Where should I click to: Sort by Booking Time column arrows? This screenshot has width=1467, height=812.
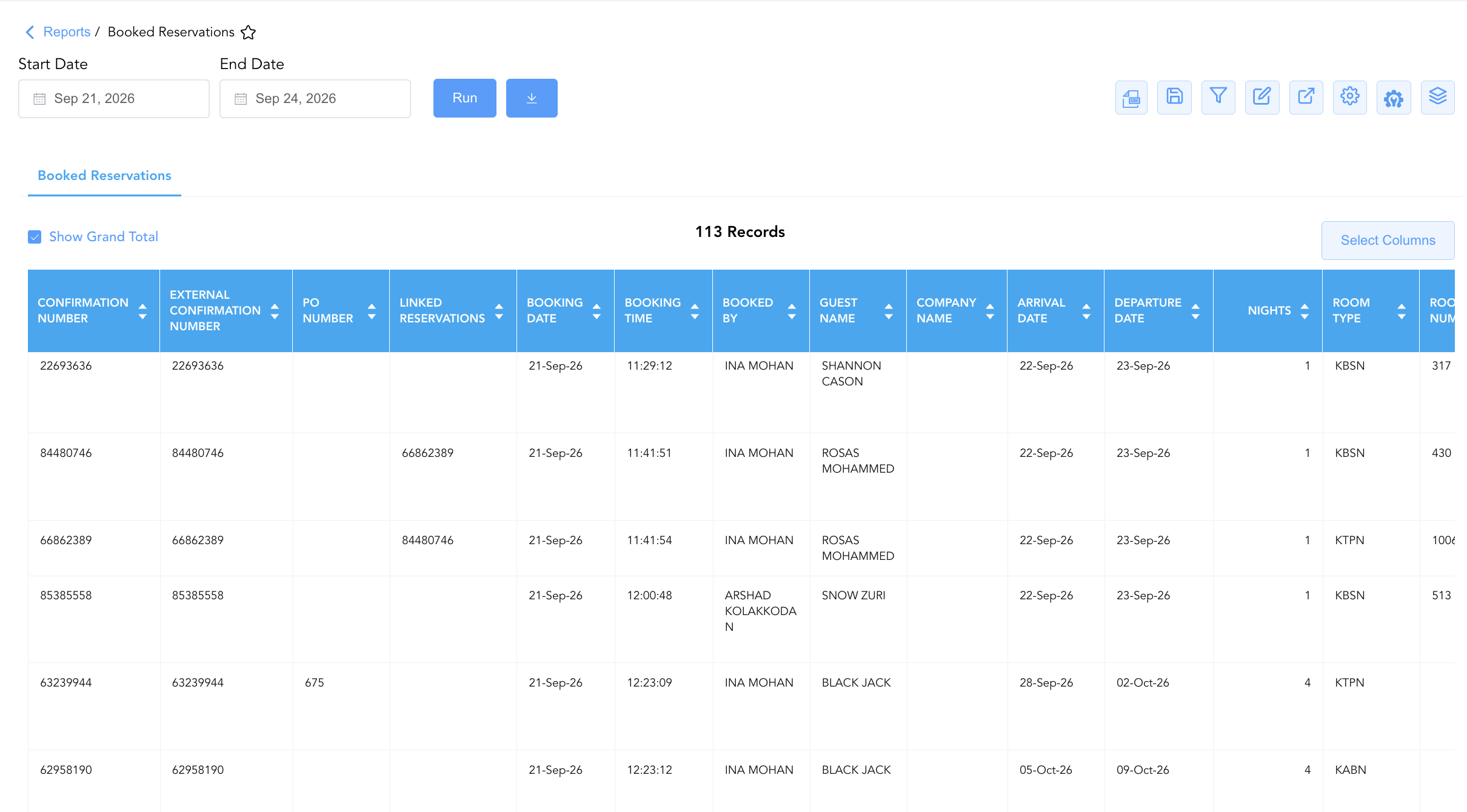(x=695, y=311)
